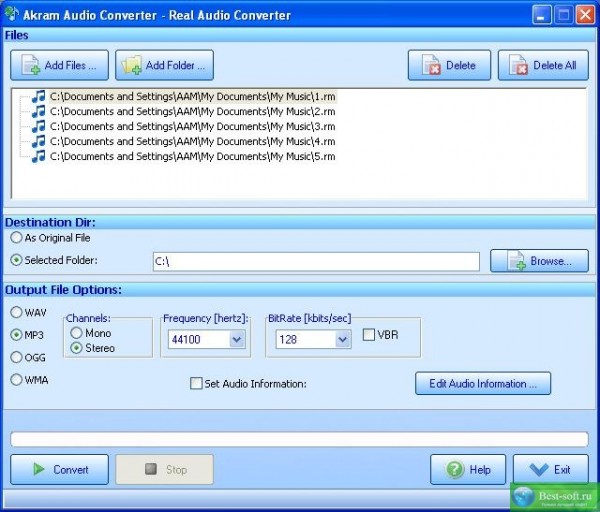The width and height of the screenshot is (600, 512).
Task: Click the Exit button label
Action: [x=562, y=470]
